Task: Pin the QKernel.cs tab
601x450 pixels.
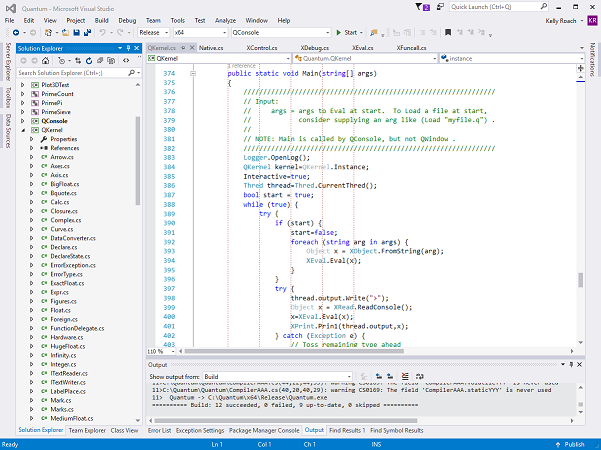Action: click(183, 48)
